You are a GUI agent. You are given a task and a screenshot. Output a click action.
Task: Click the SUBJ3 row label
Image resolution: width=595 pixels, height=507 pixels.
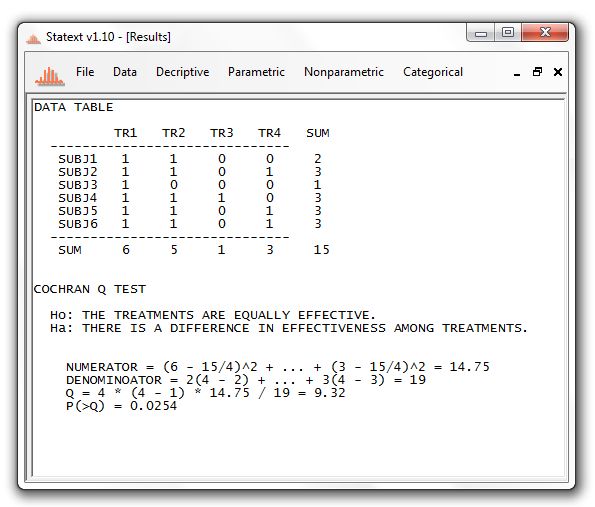[x=78, y=185]
